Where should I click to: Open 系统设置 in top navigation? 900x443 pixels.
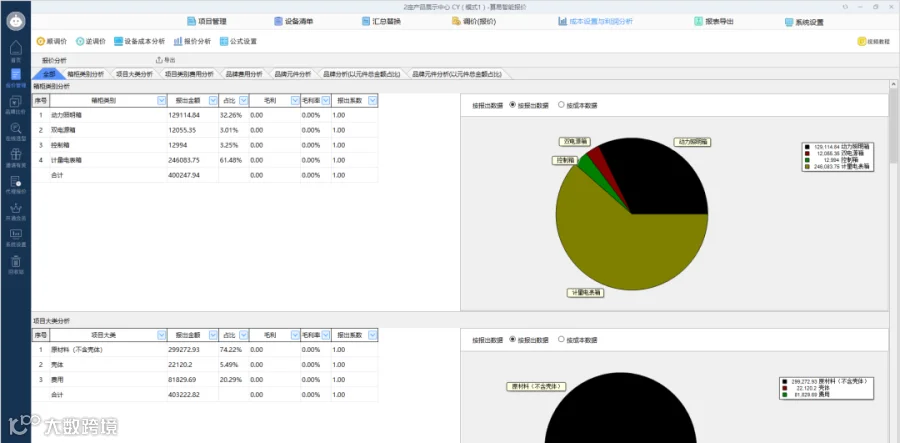point(804,22)
